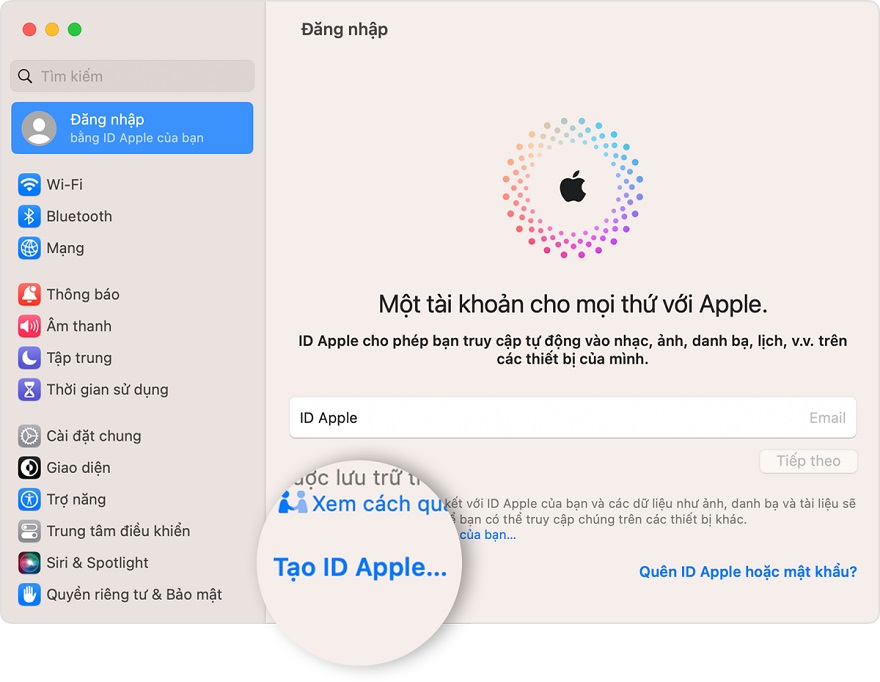The width and height of the screenshot is (880, 682).
Task: Open Cài đặt chung label
Action: tap(94, 436)
